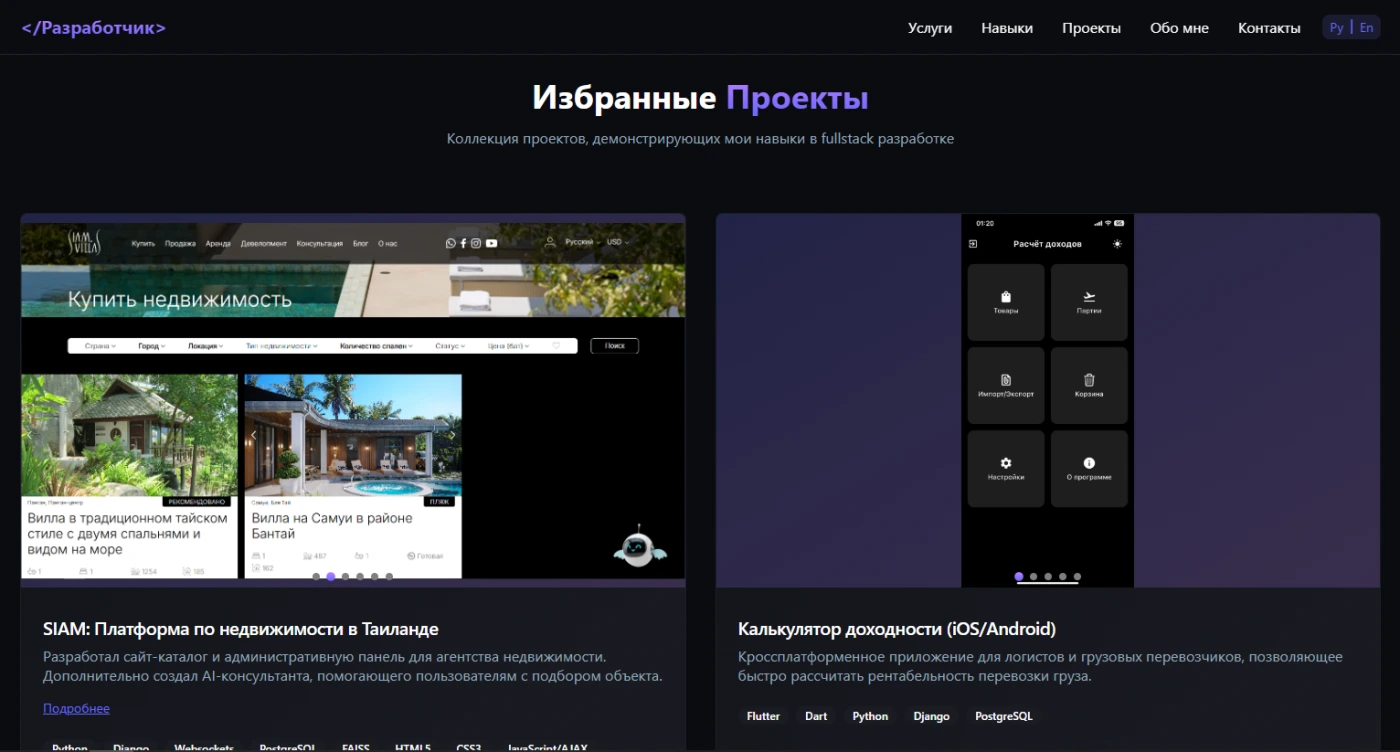The width and height of the screenshot is (1400, 752).
Task: Open the Контакты navigation item
Action: pos(1269,28)
